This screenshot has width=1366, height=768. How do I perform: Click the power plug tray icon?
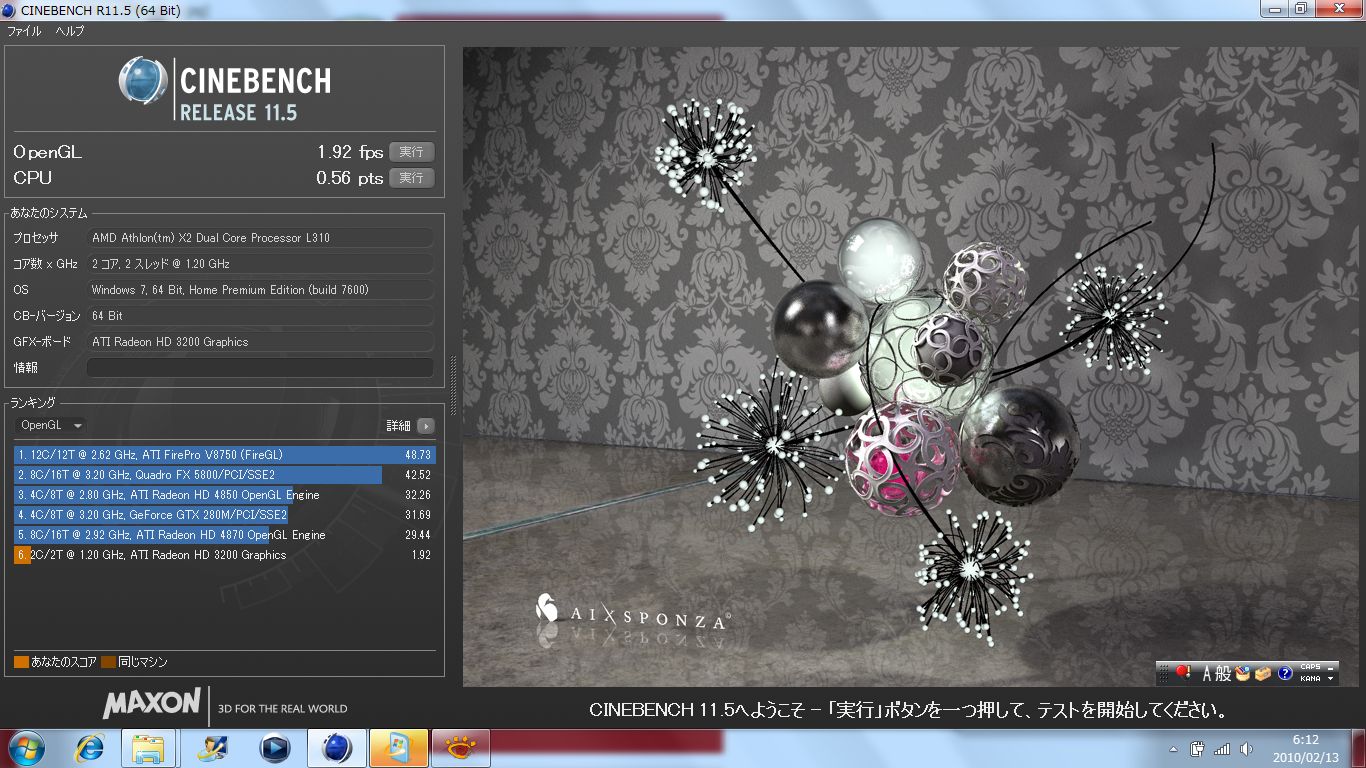coord(1197,748)
